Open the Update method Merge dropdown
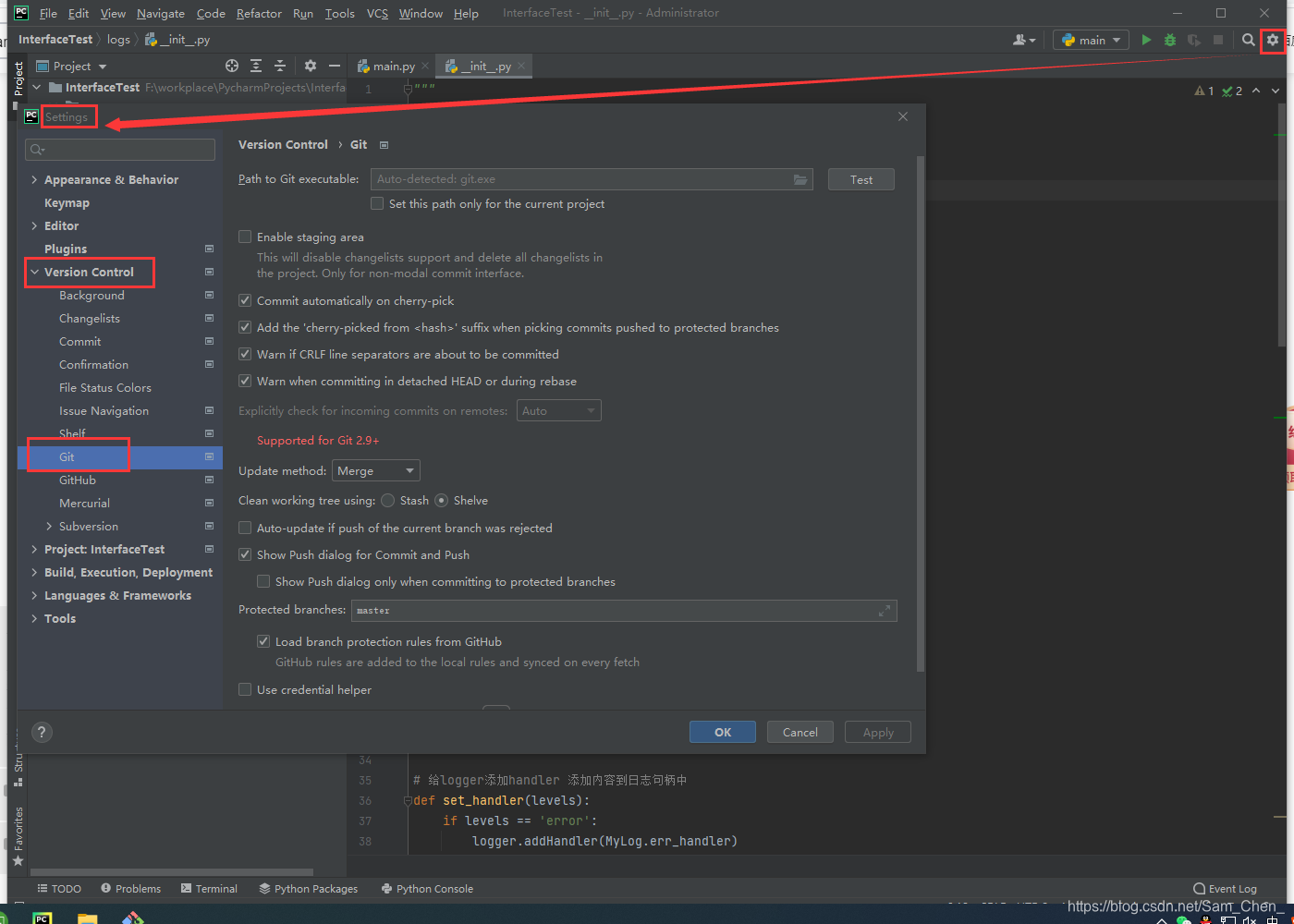Screen dimensions: 1294x924 click(375, 470)
